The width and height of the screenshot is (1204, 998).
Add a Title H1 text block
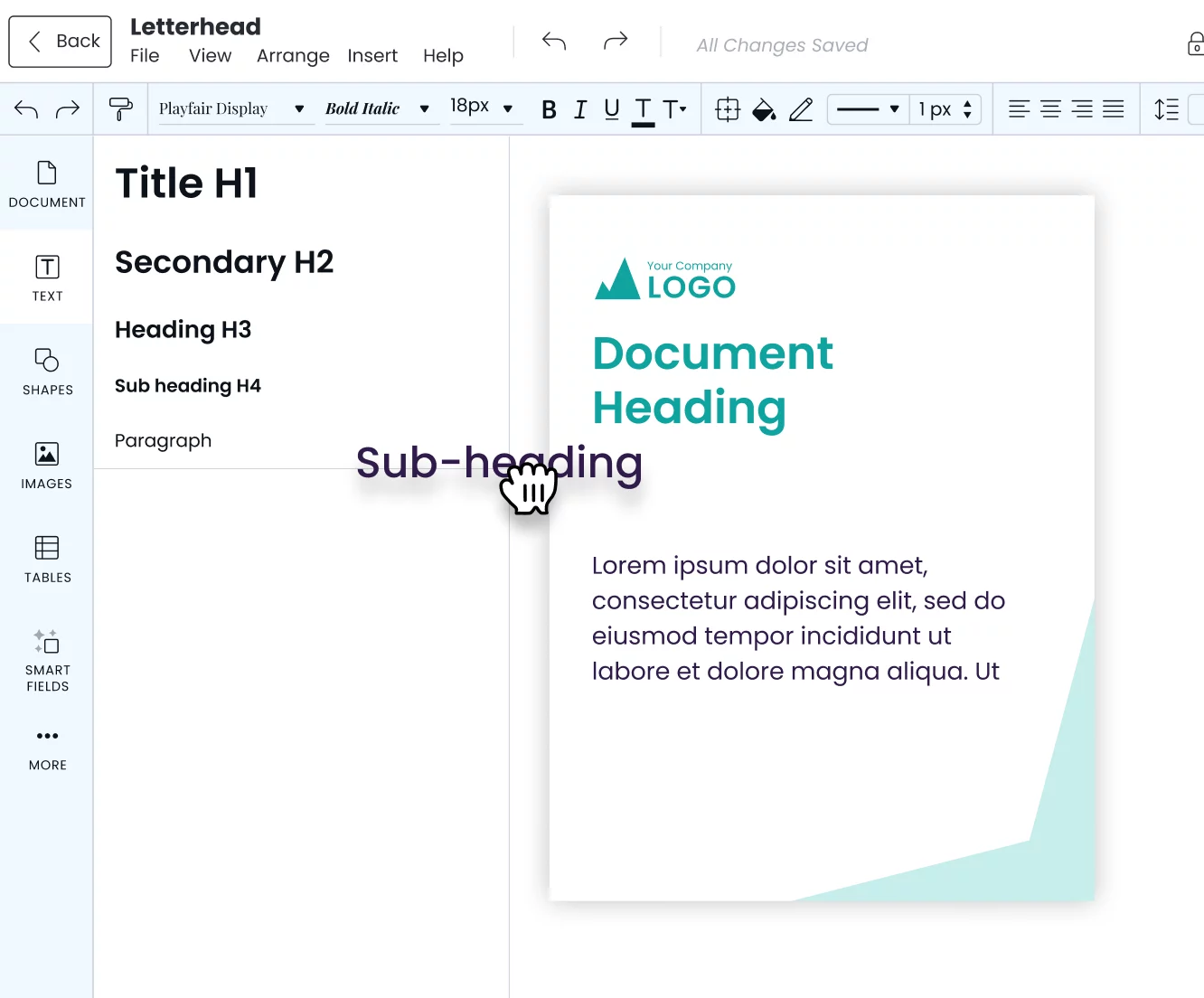(187, 184)
